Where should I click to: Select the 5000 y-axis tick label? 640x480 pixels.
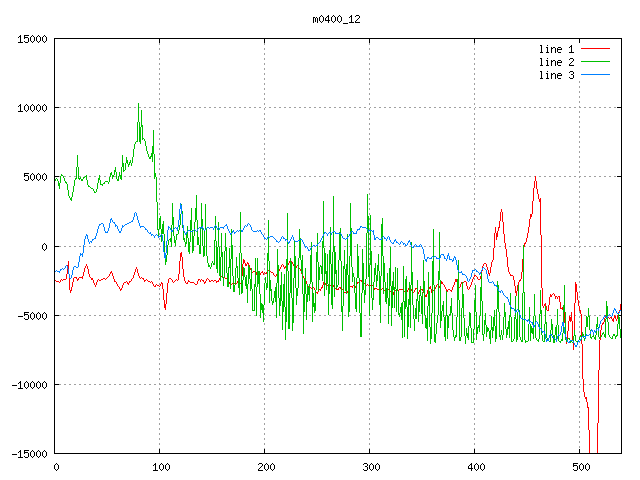click(x=36, y=177)
